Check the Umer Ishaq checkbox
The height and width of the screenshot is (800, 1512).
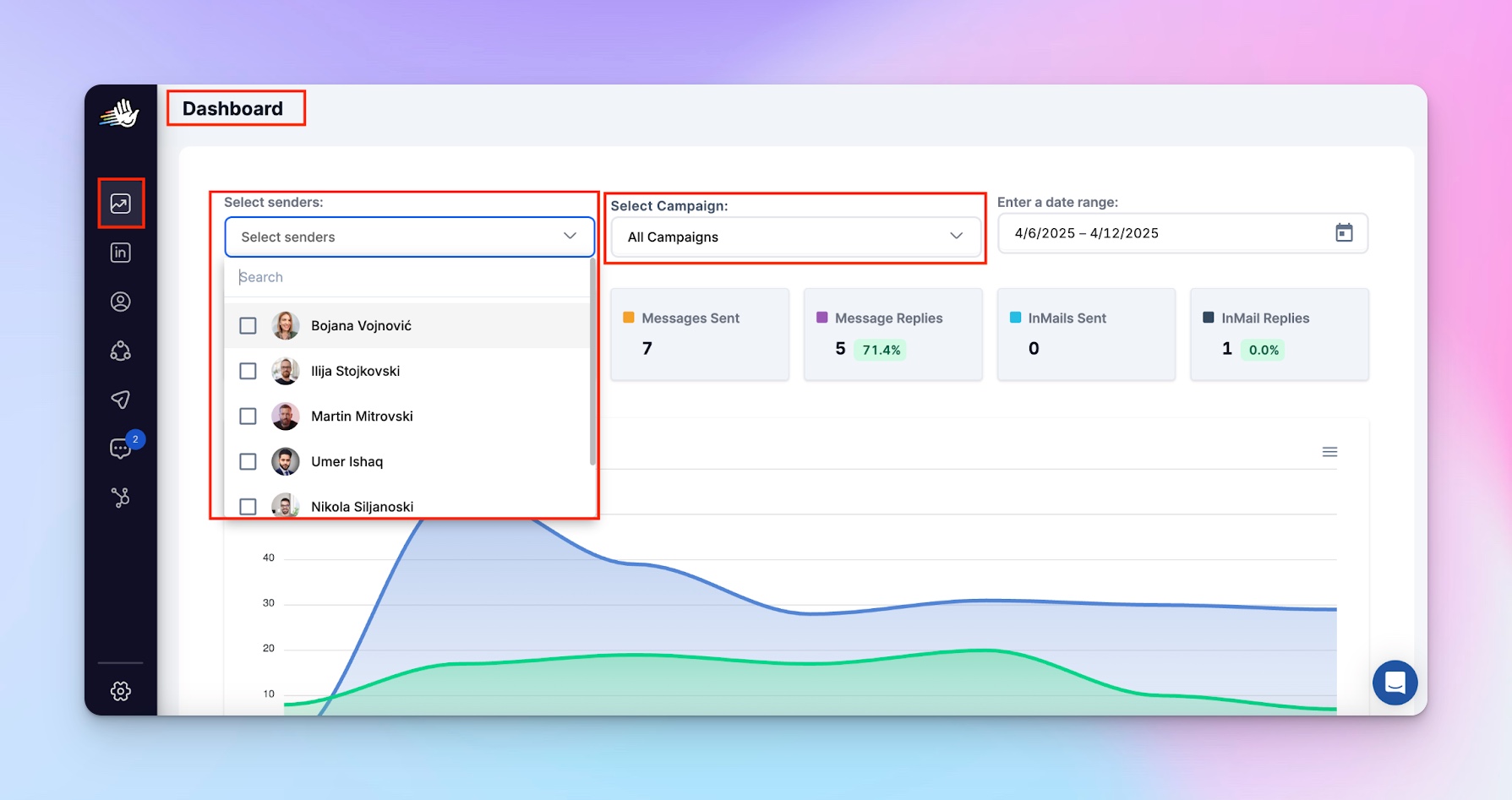(x=248, y=462)
